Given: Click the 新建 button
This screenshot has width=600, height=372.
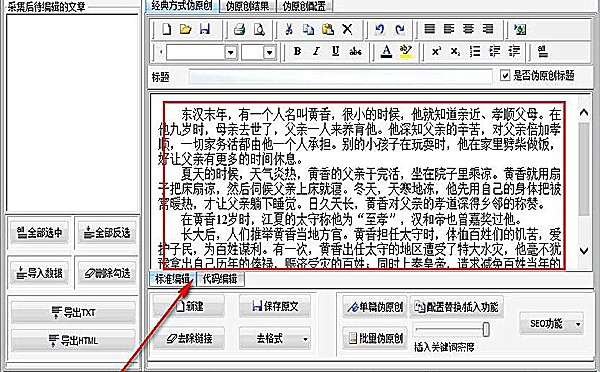Looking at the screenshot, I should (x=189, y=306).
